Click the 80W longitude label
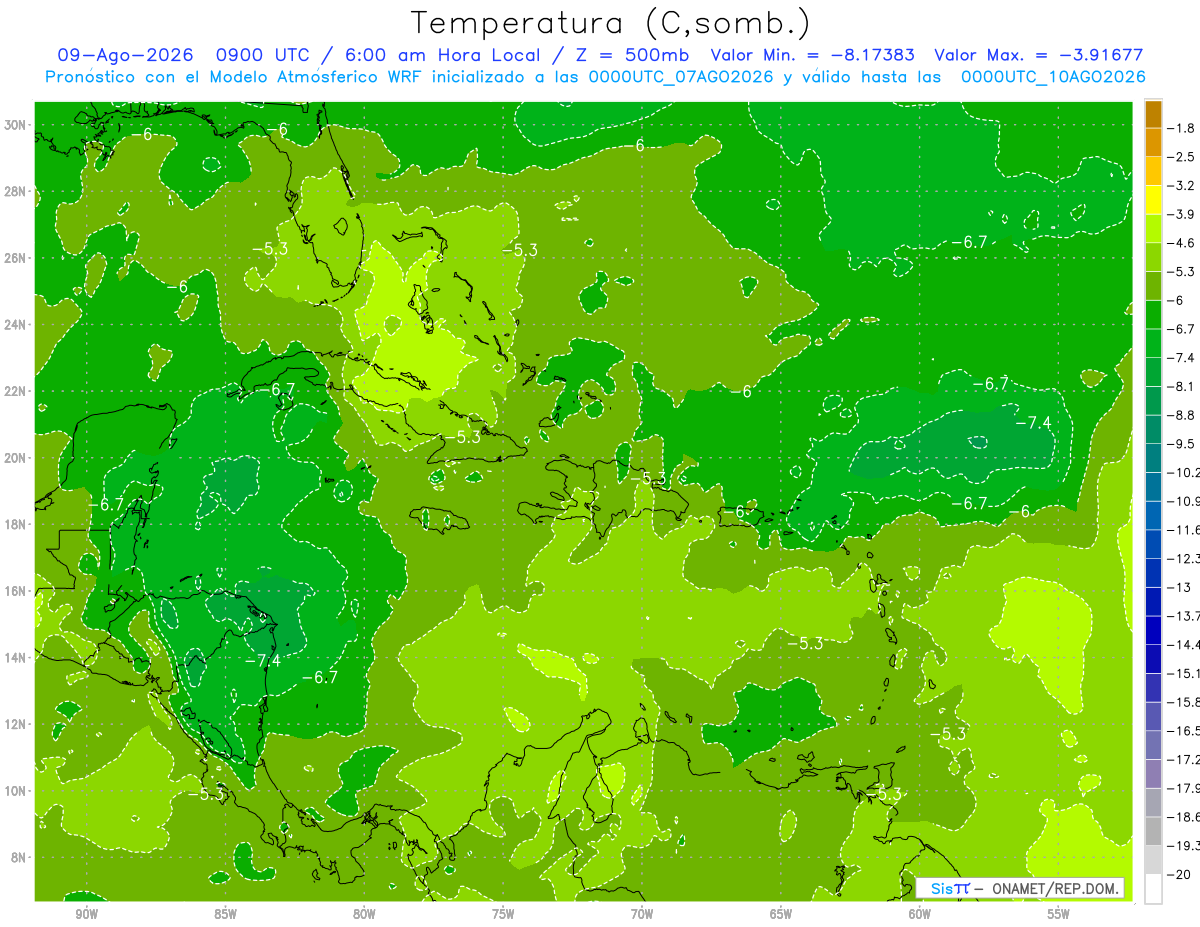The width and height of the screenshot is (1200, 927). 364,914
